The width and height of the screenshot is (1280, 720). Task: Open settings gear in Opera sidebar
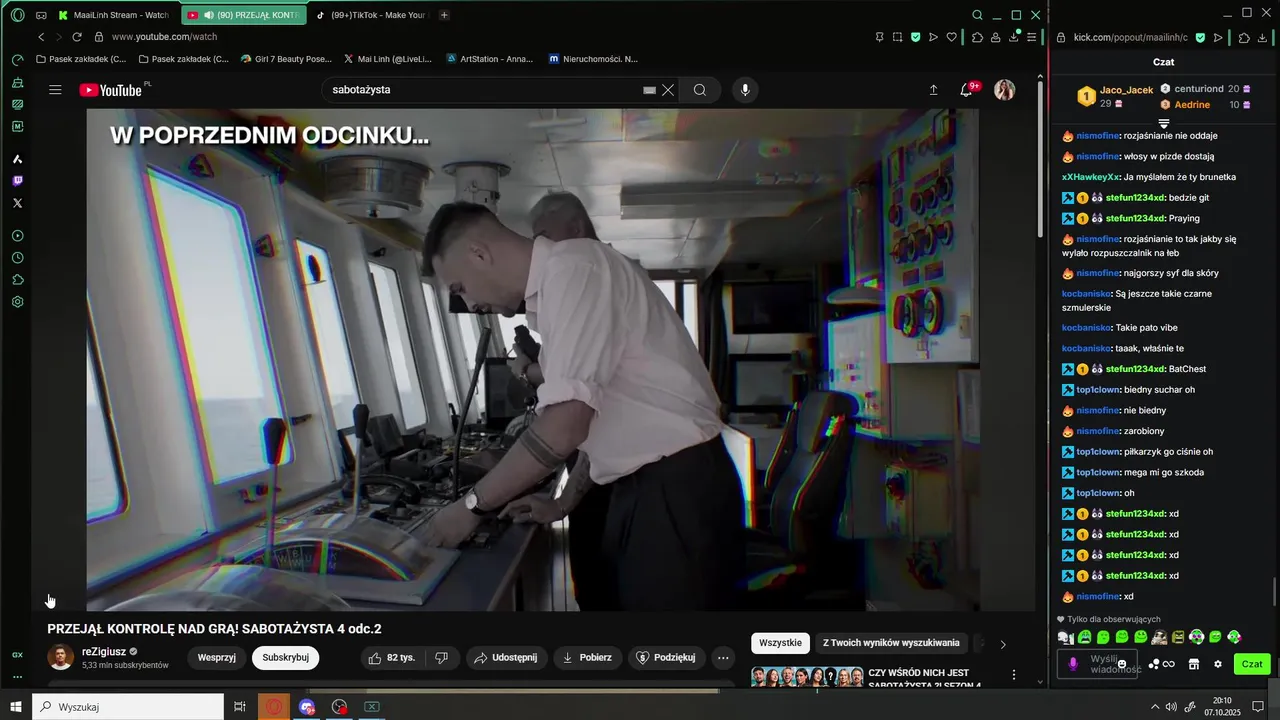pyautogui.click(x=17, y=302)
